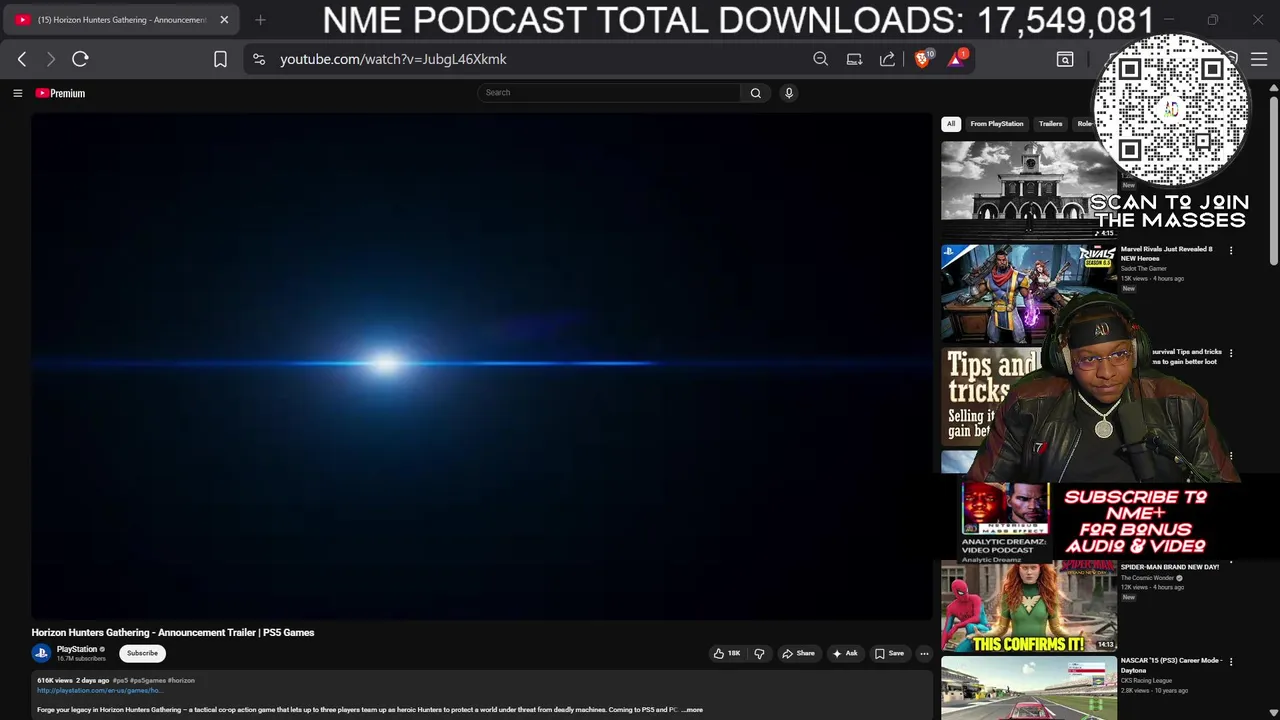Open Marvel Rivals Just Revealed video title
1280x720 pixels.
click(x=1166, y=253)
